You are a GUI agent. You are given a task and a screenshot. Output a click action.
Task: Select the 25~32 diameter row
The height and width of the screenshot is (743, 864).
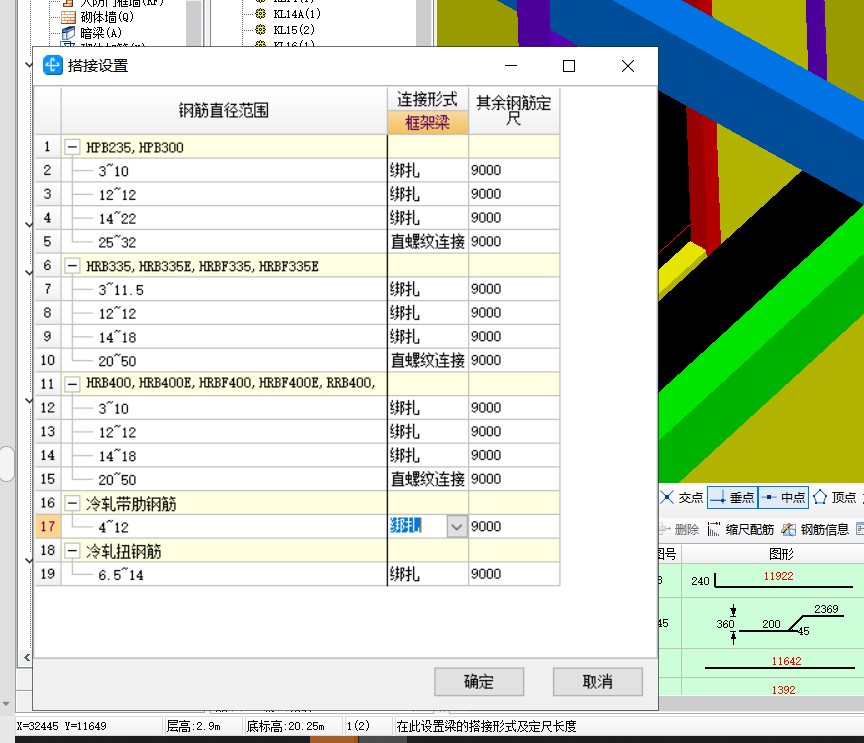pyautogui.click(x=224, y=241)
